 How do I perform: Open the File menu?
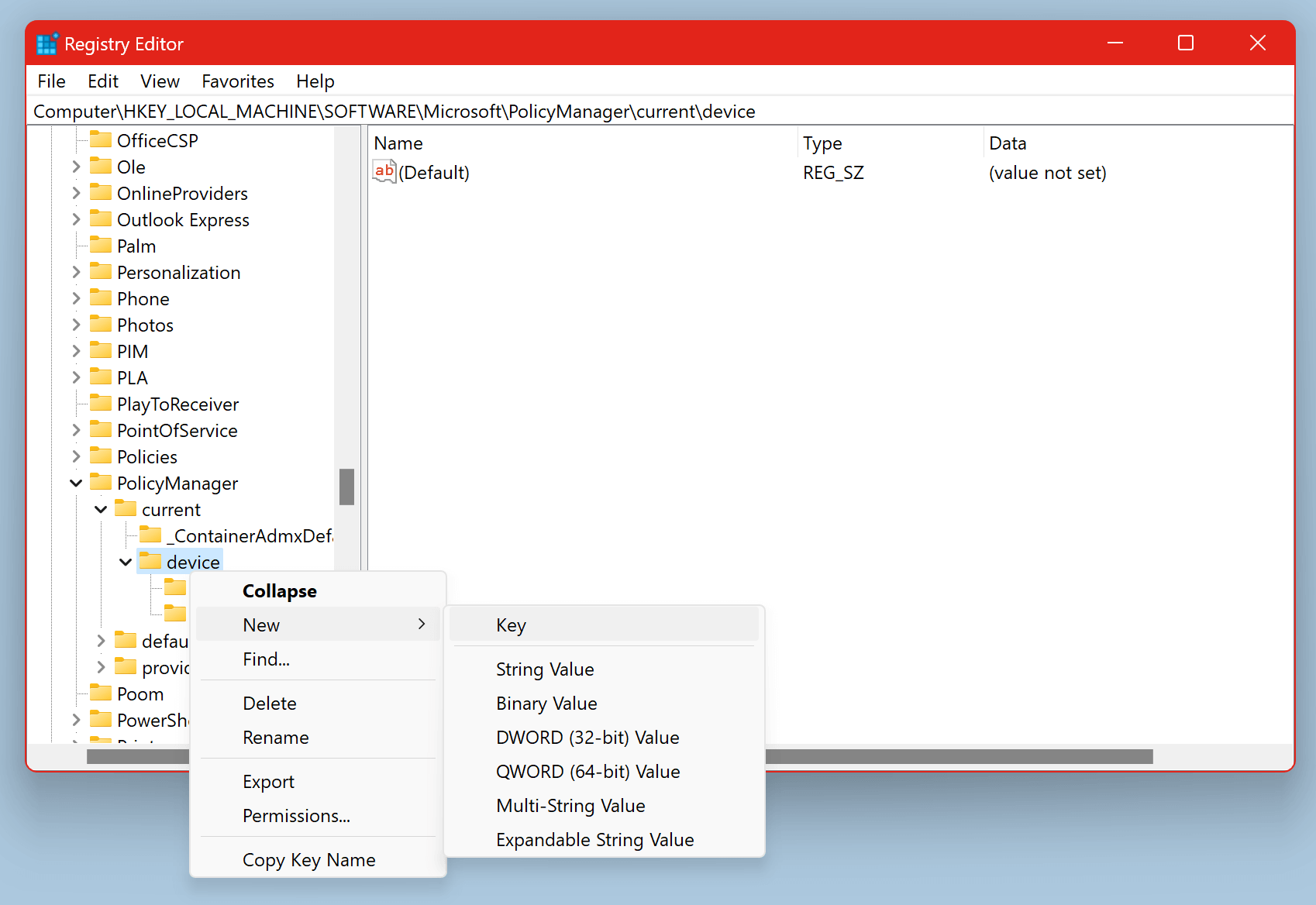coord(51,81)
